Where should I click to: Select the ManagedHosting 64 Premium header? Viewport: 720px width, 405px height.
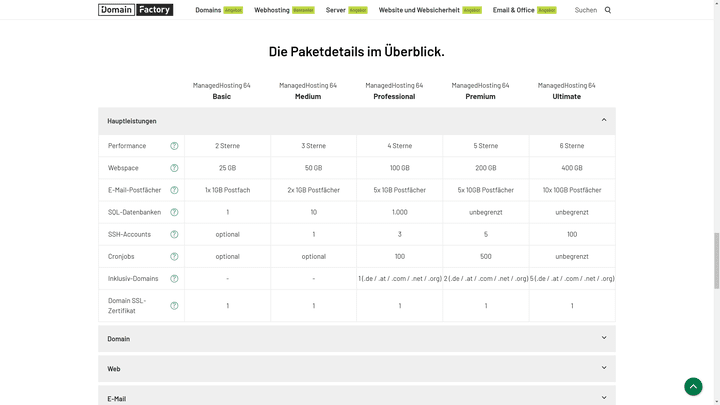[x=480, y=91]
